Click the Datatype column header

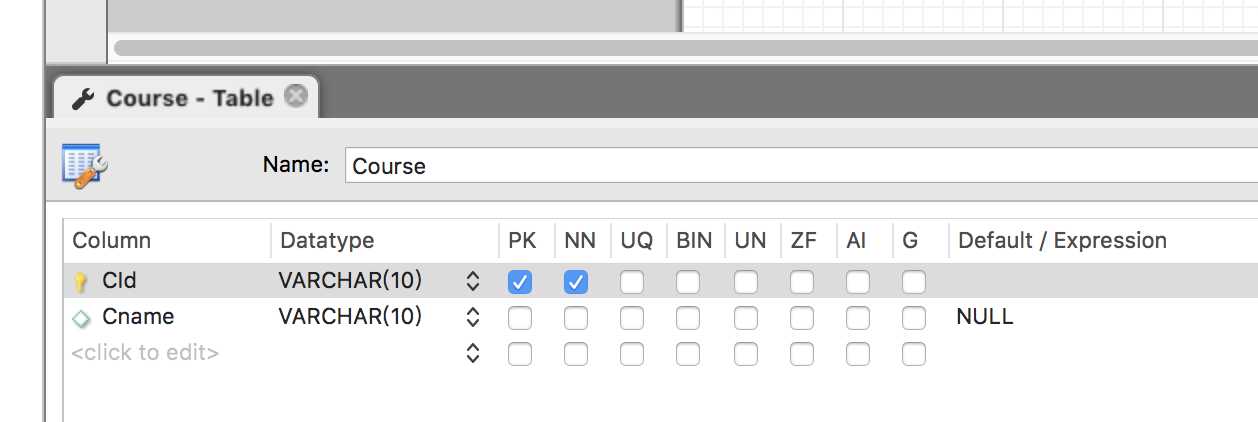point(327,241)
